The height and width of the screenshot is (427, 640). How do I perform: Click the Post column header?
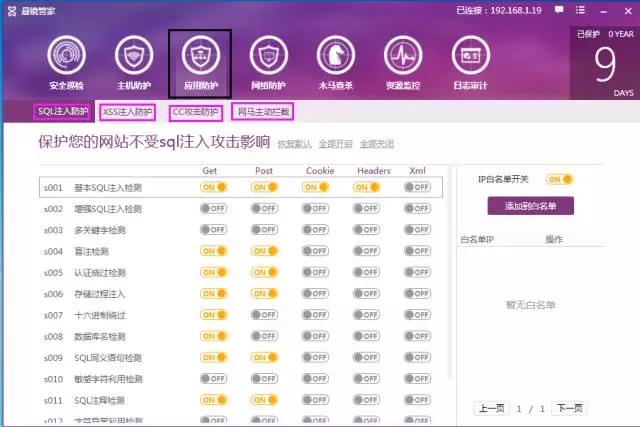[x=264, y=171]
